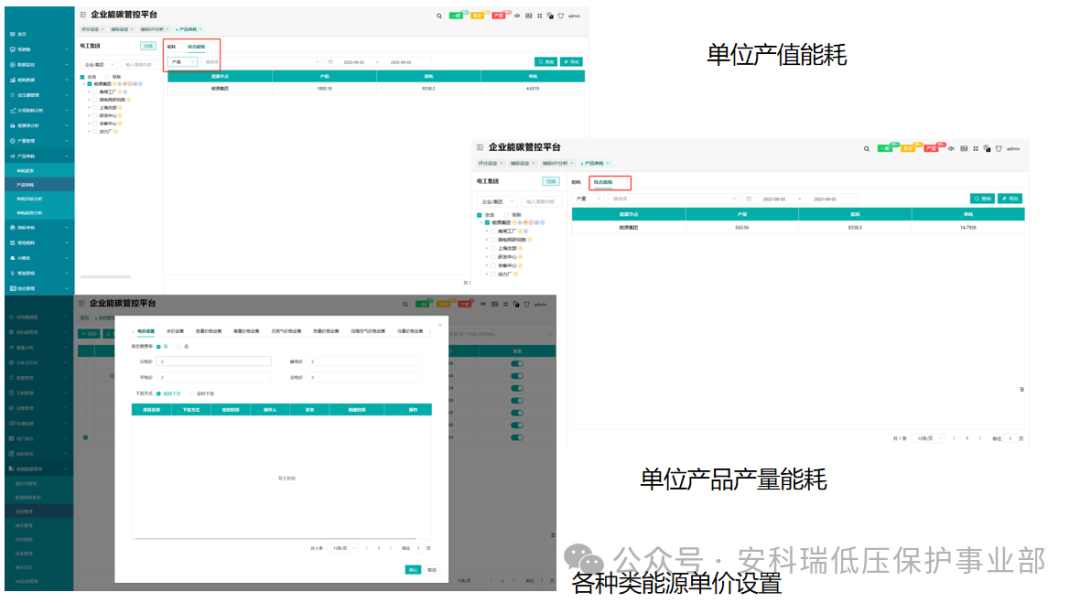Image resolution: width=1080 pixels, height=603 pixels.
Task: Cancel price dialog with 取消 button
Action: tap(432, 570)
